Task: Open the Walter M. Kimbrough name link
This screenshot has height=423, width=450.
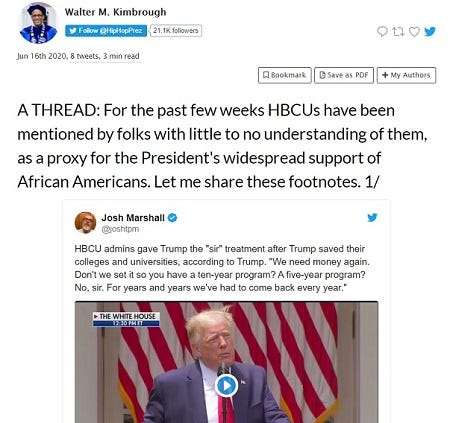Action: coord(115,12)
